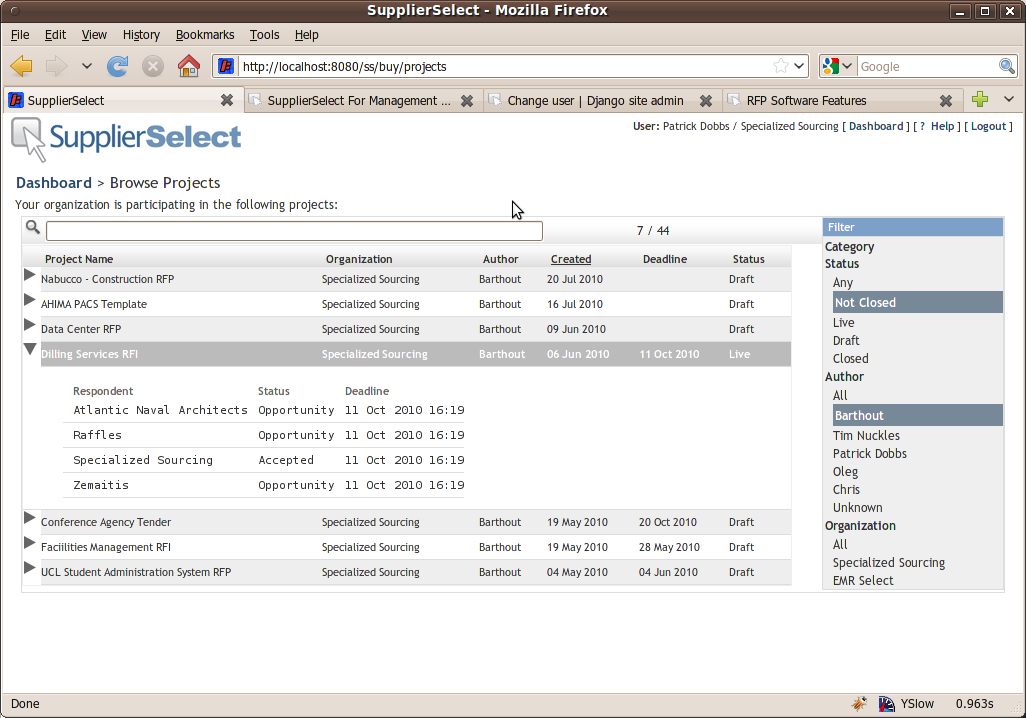Filter by author Tim Nuckles
The image size is (1026, 718).
click(866, 435)
